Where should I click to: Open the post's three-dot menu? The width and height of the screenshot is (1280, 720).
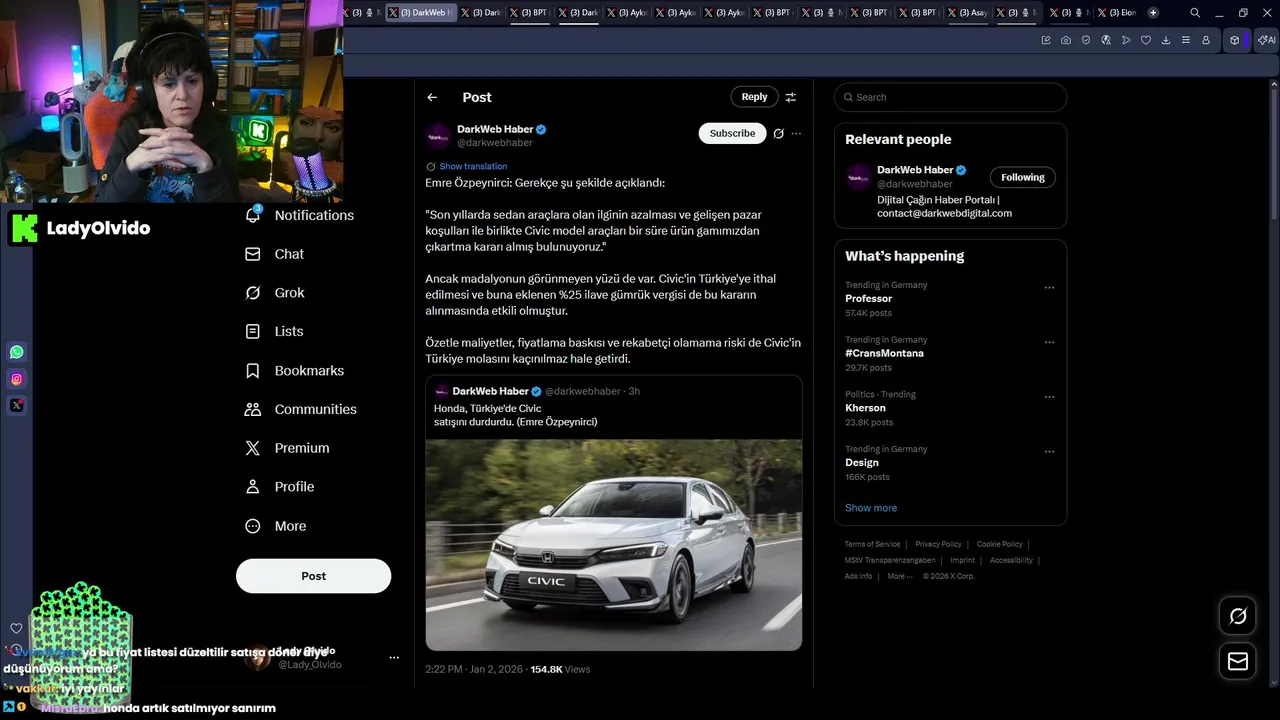(796, 133)
